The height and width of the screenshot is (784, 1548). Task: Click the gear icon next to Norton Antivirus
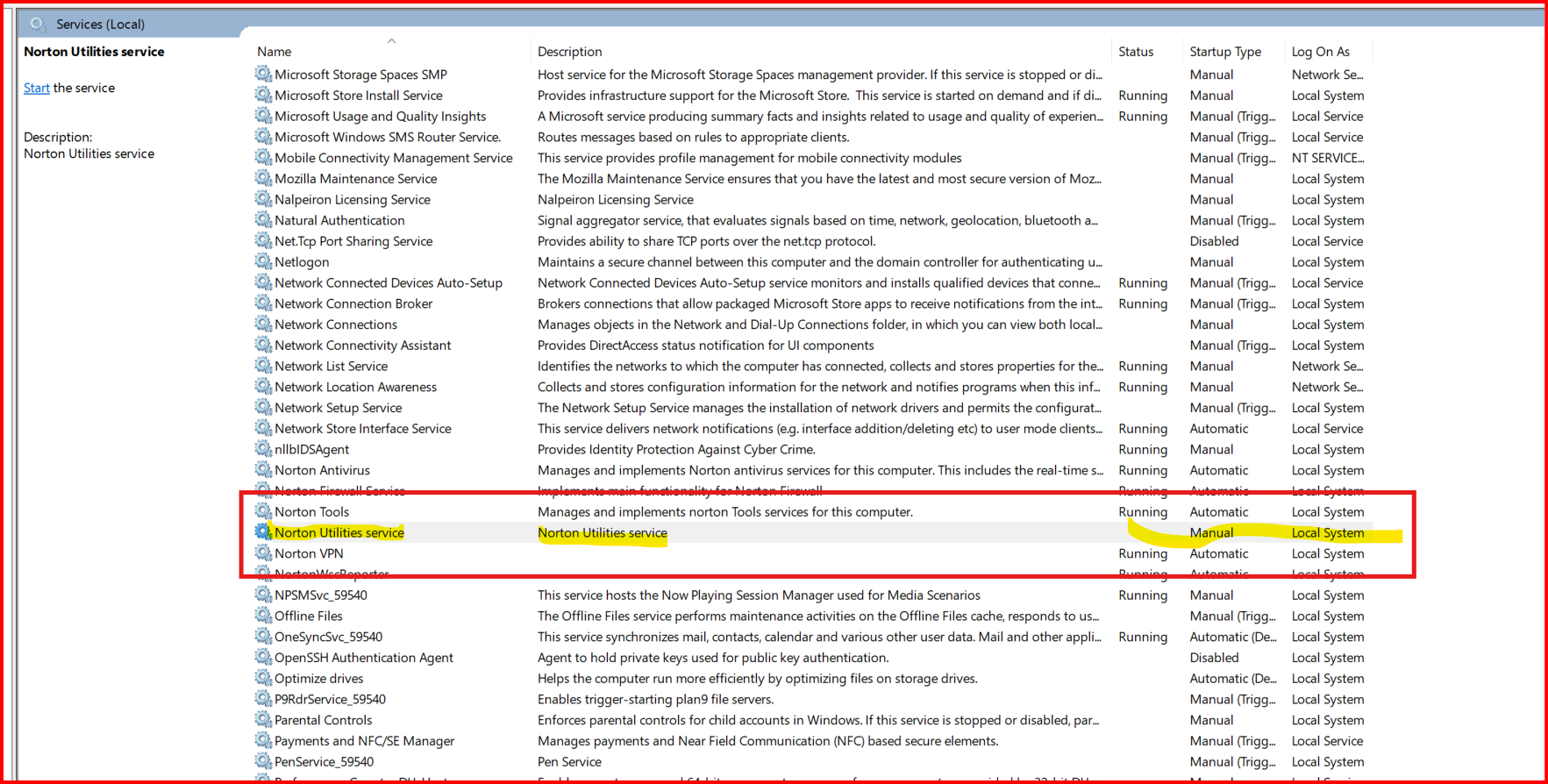click(x=263, y=470)
